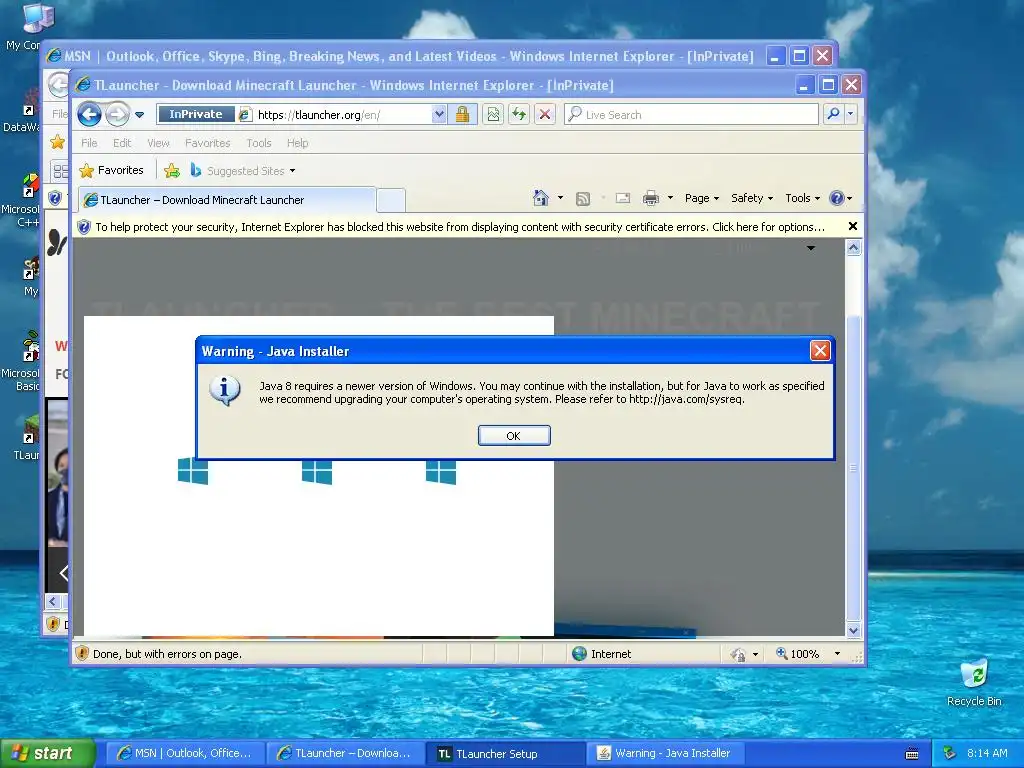Stop loading with the red X icon
This screenshot has width=1024, height=768.
tap(545, 114)
